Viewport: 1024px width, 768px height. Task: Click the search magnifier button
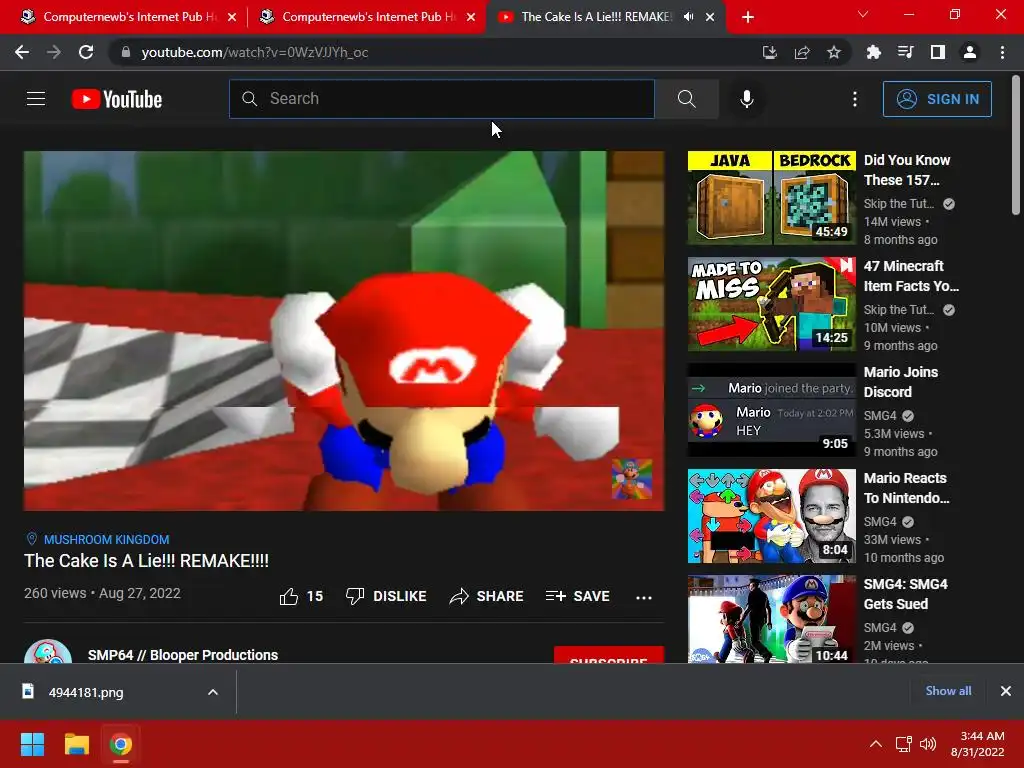pos(686,99)
